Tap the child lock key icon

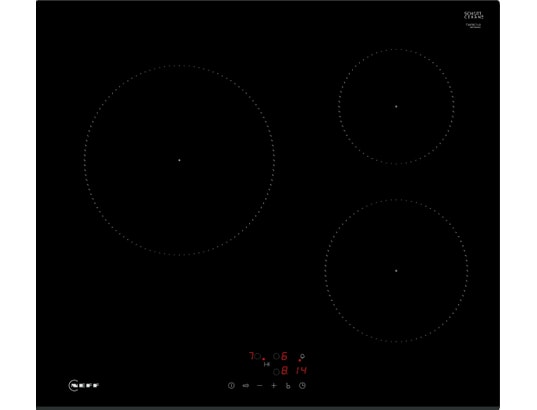point(246,386)
